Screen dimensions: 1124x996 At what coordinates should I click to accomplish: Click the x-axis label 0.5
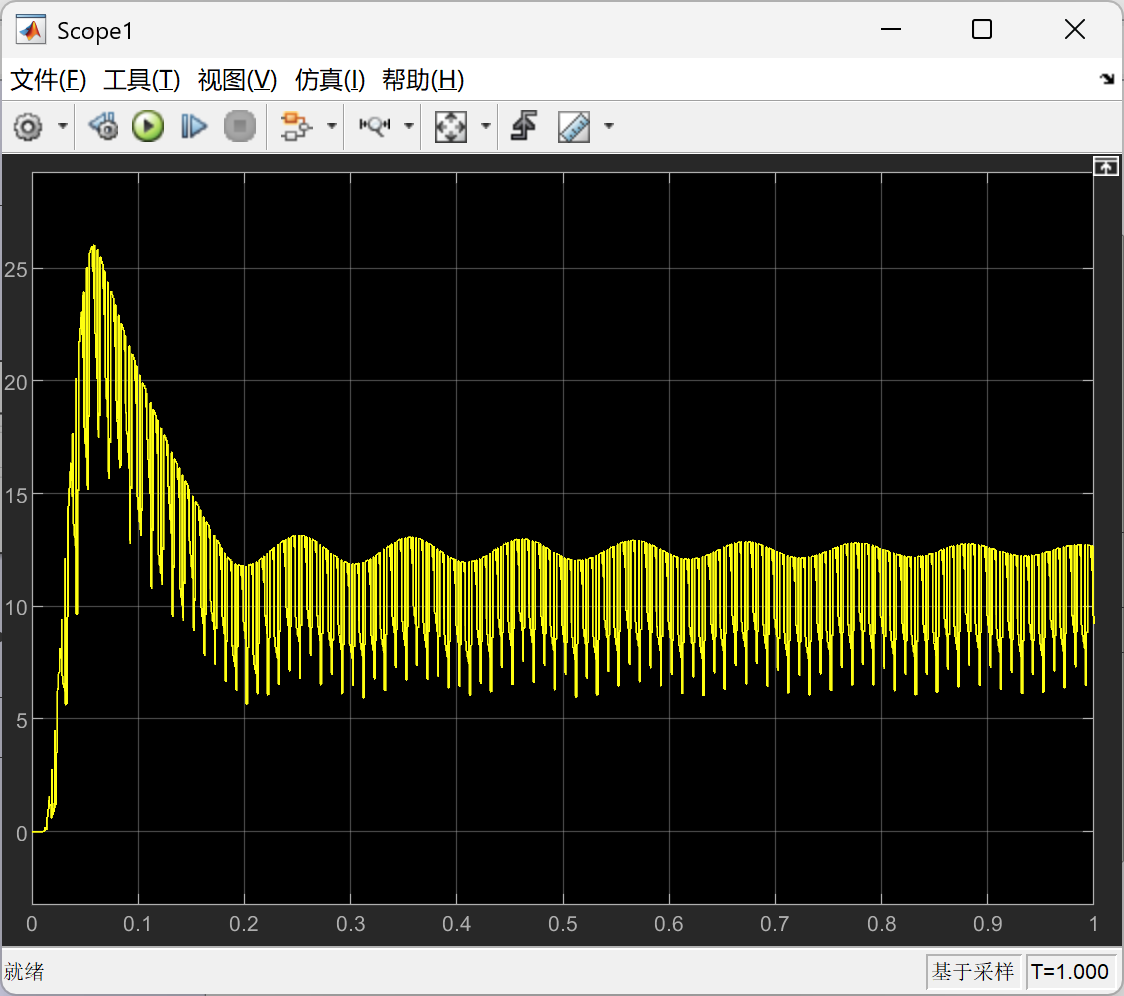pyautogui.click(x=563, y=924)
